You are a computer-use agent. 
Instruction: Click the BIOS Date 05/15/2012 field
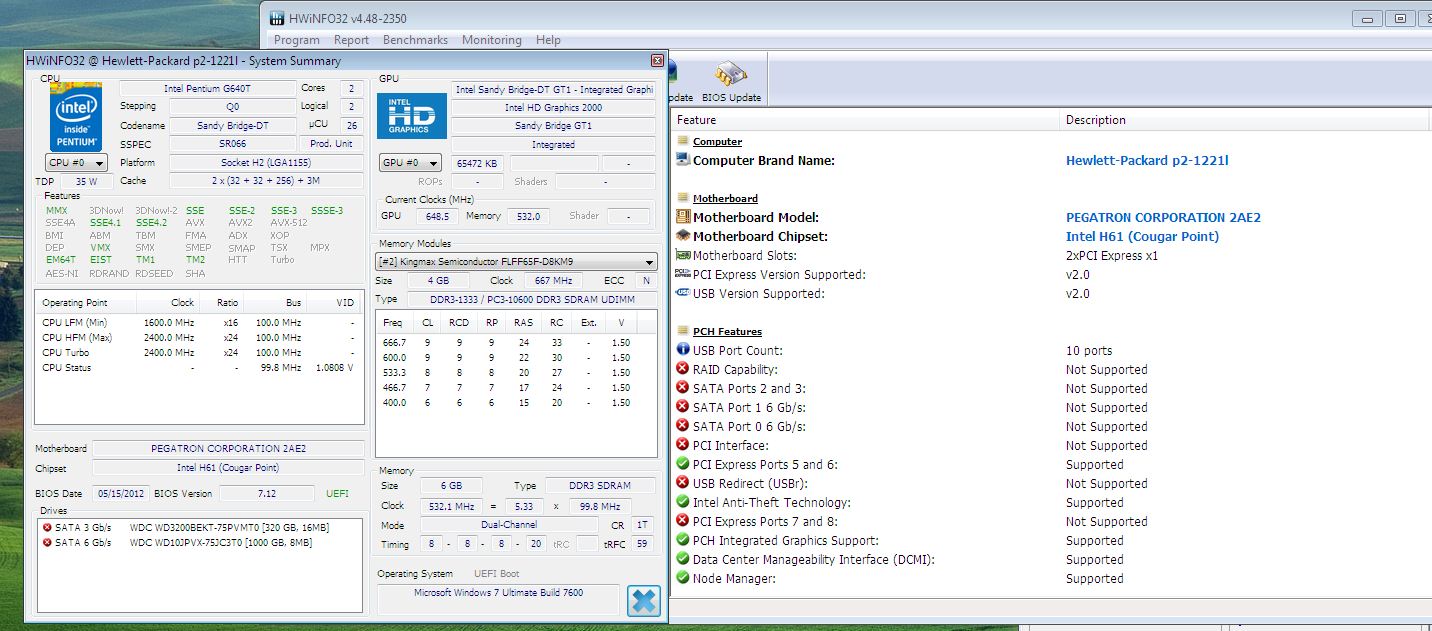coord(120,493)
